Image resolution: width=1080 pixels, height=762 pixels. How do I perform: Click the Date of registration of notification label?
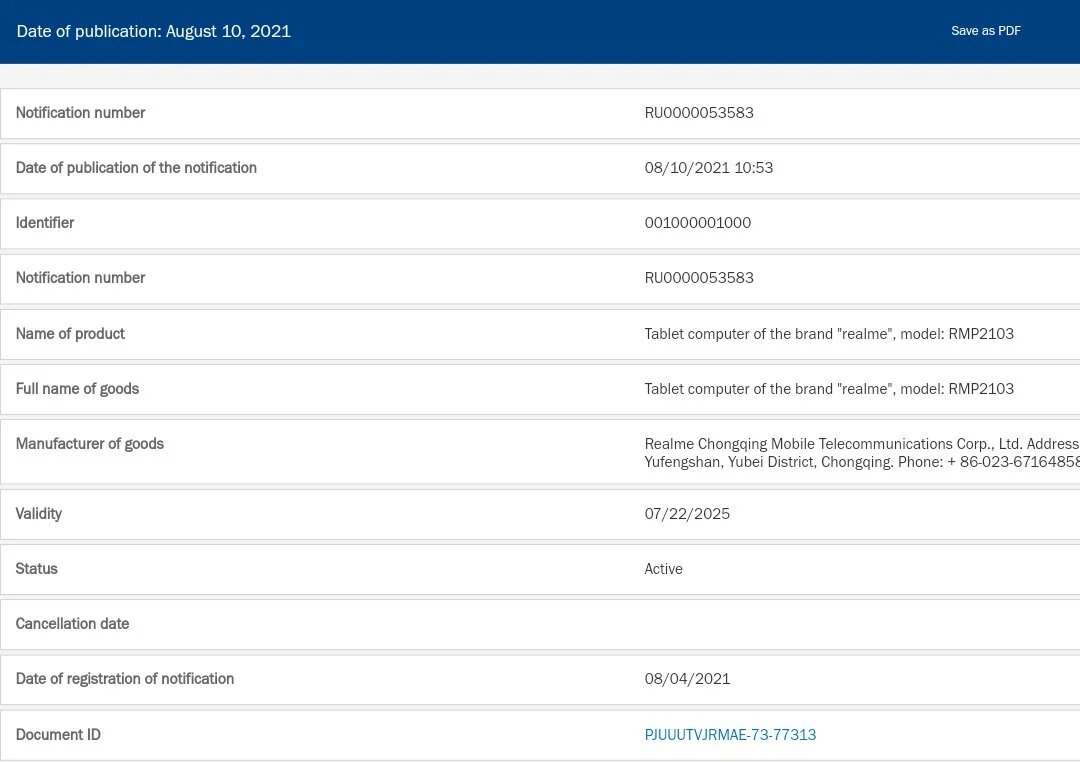(x=125, y=679)
